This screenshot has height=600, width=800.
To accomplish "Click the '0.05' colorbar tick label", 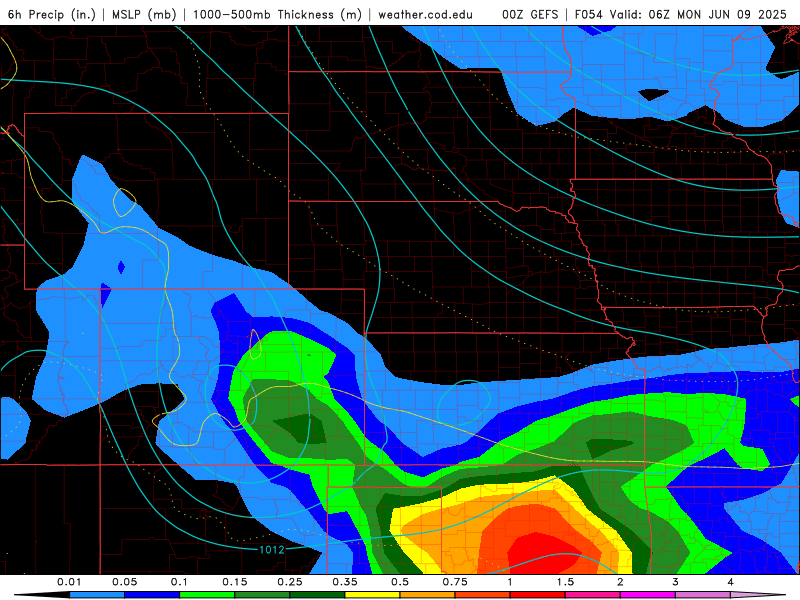I will pos(124,582).
